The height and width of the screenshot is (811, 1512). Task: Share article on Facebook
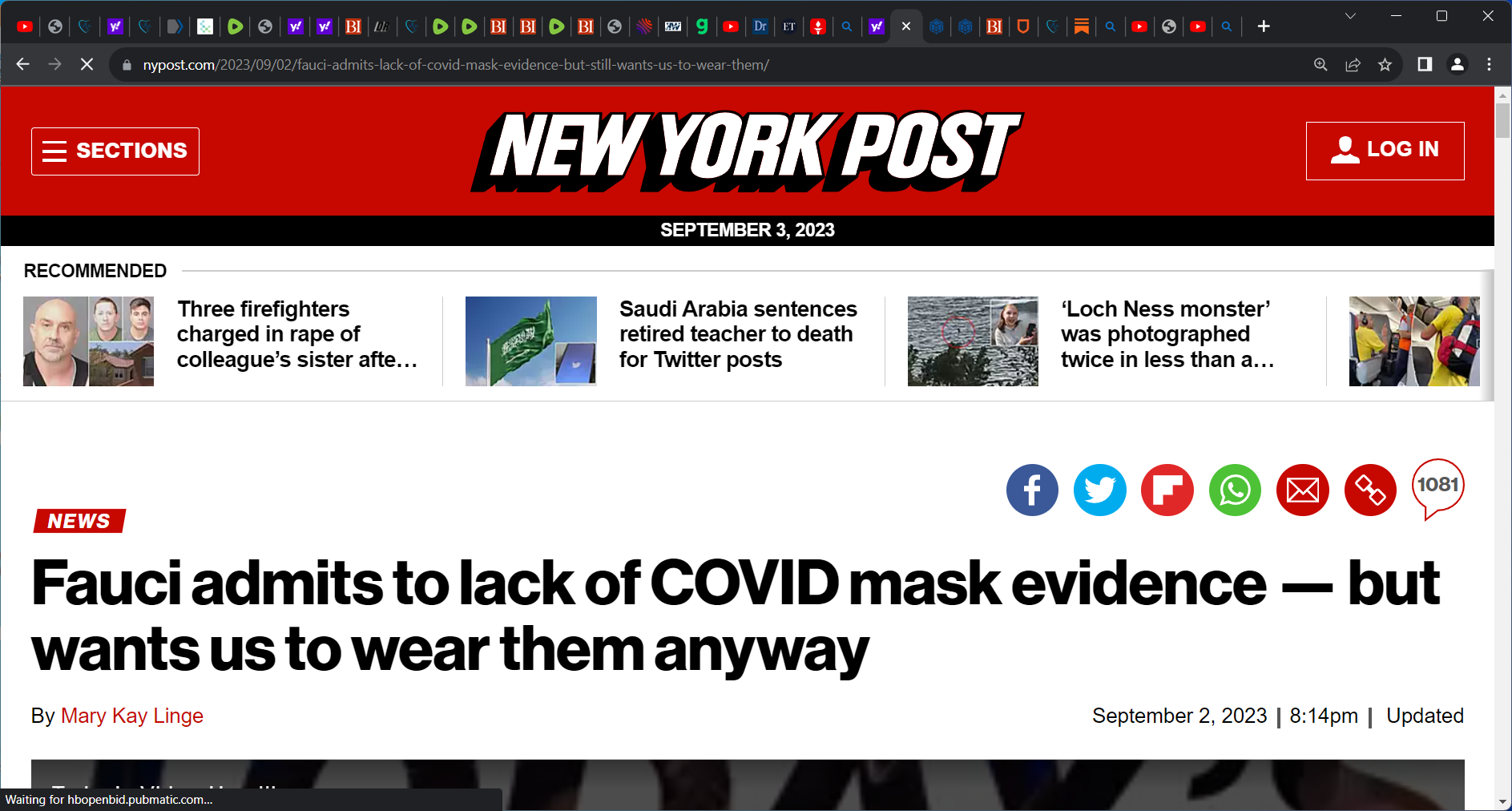1032,490
